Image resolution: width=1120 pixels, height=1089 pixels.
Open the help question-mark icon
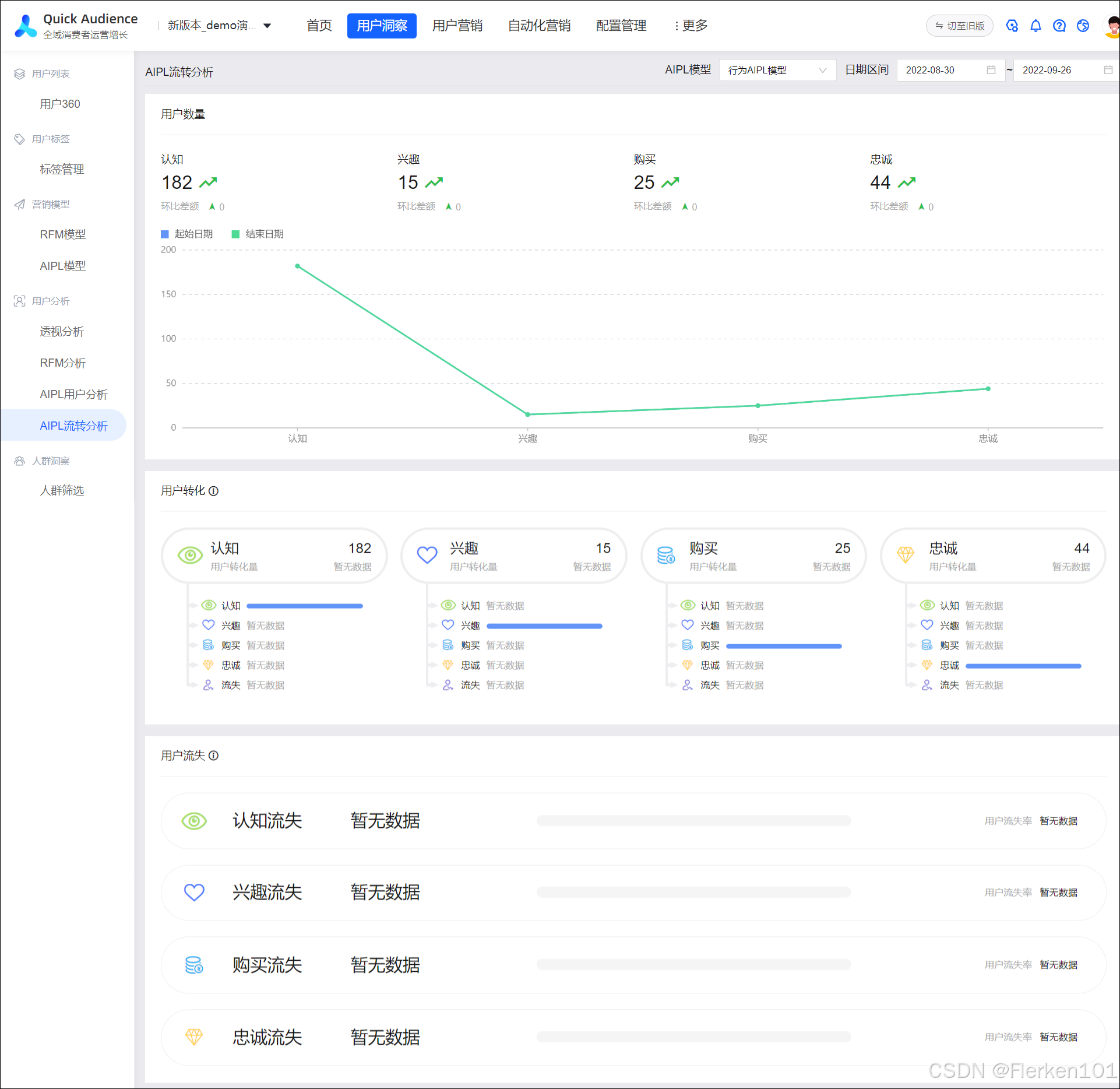pos(1059,26)
